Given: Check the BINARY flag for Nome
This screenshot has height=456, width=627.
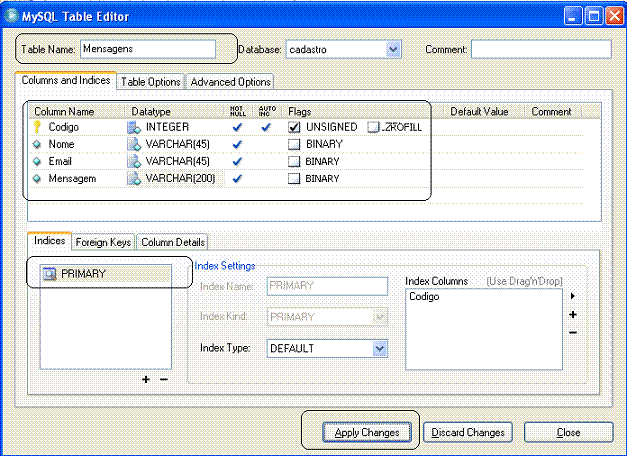Looking at the screenshot, I should tap(294, 144).
